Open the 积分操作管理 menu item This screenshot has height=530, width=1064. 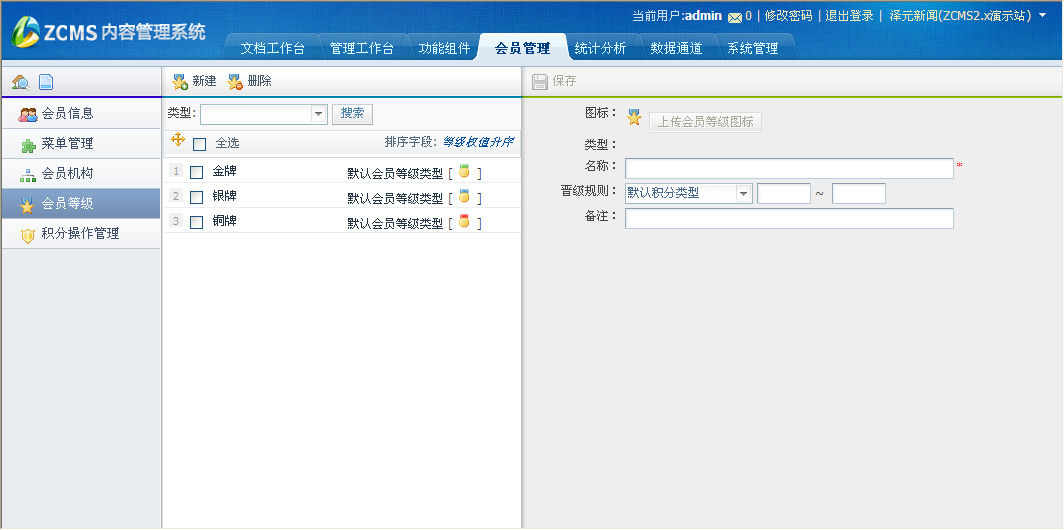[x=80, y=233]
